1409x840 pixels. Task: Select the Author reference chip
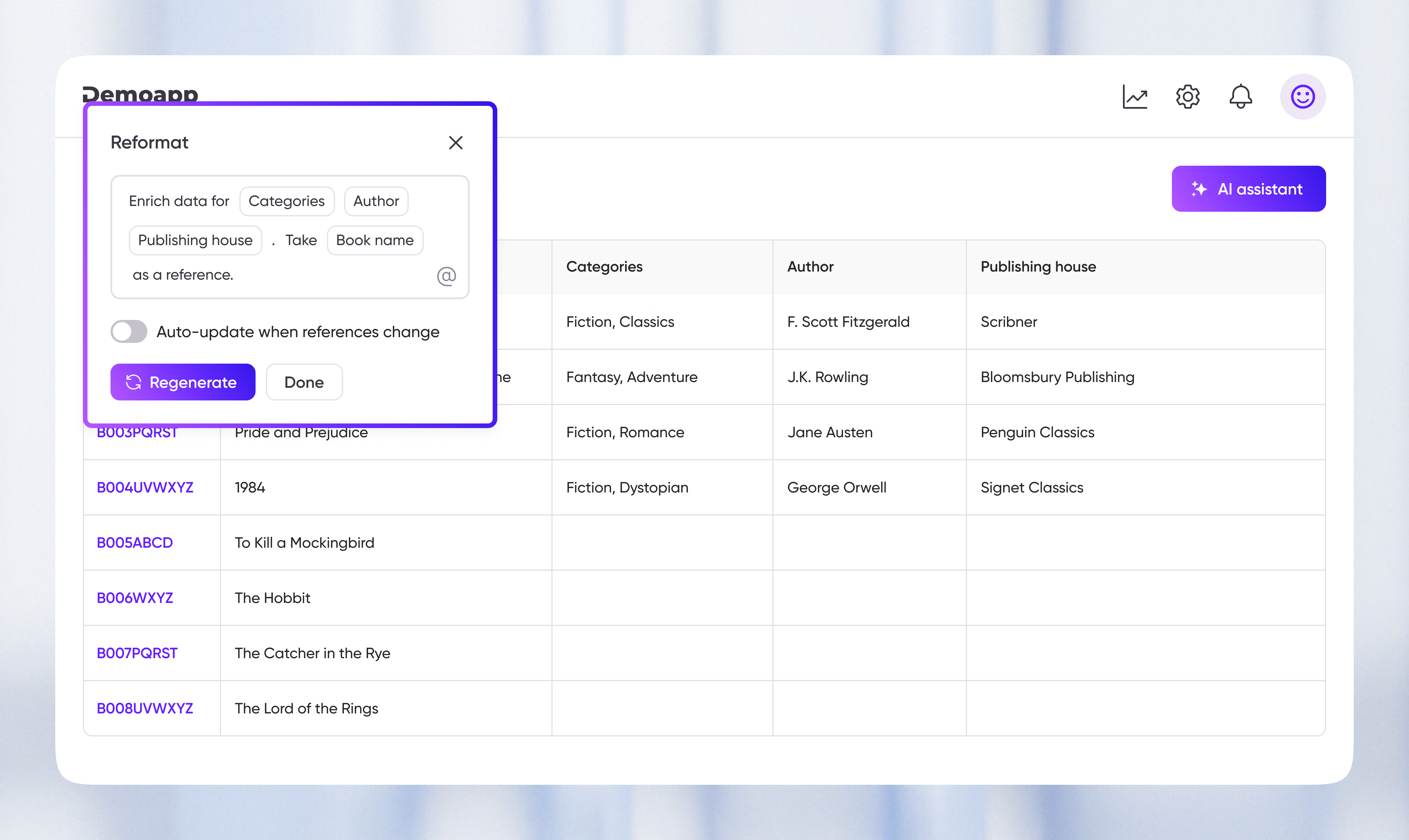(376, 201)
